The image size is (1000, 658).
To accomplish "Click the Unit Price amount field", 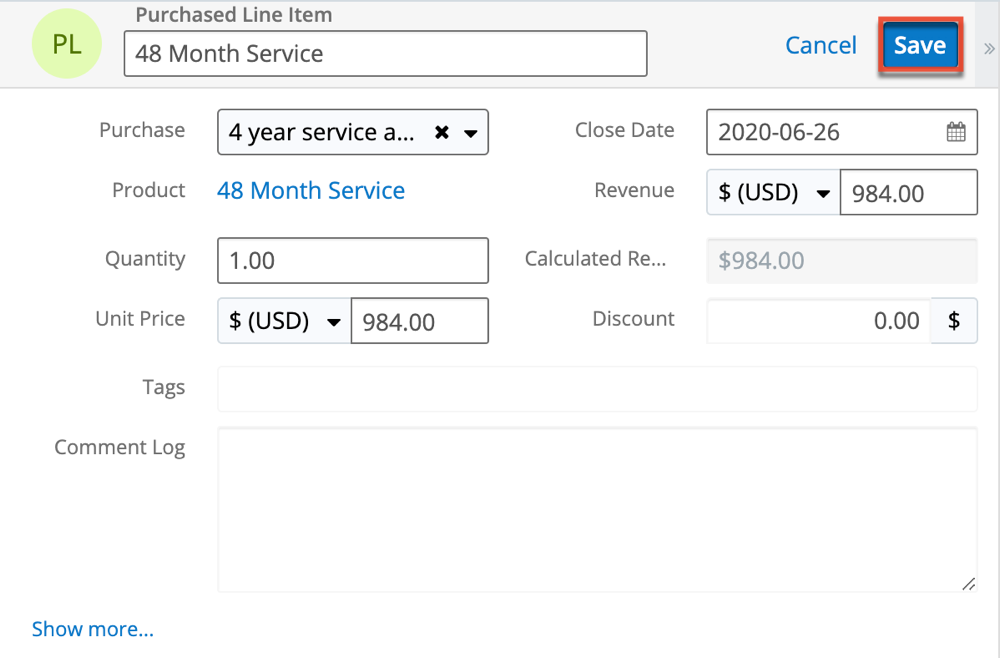I will coord(419,321).
